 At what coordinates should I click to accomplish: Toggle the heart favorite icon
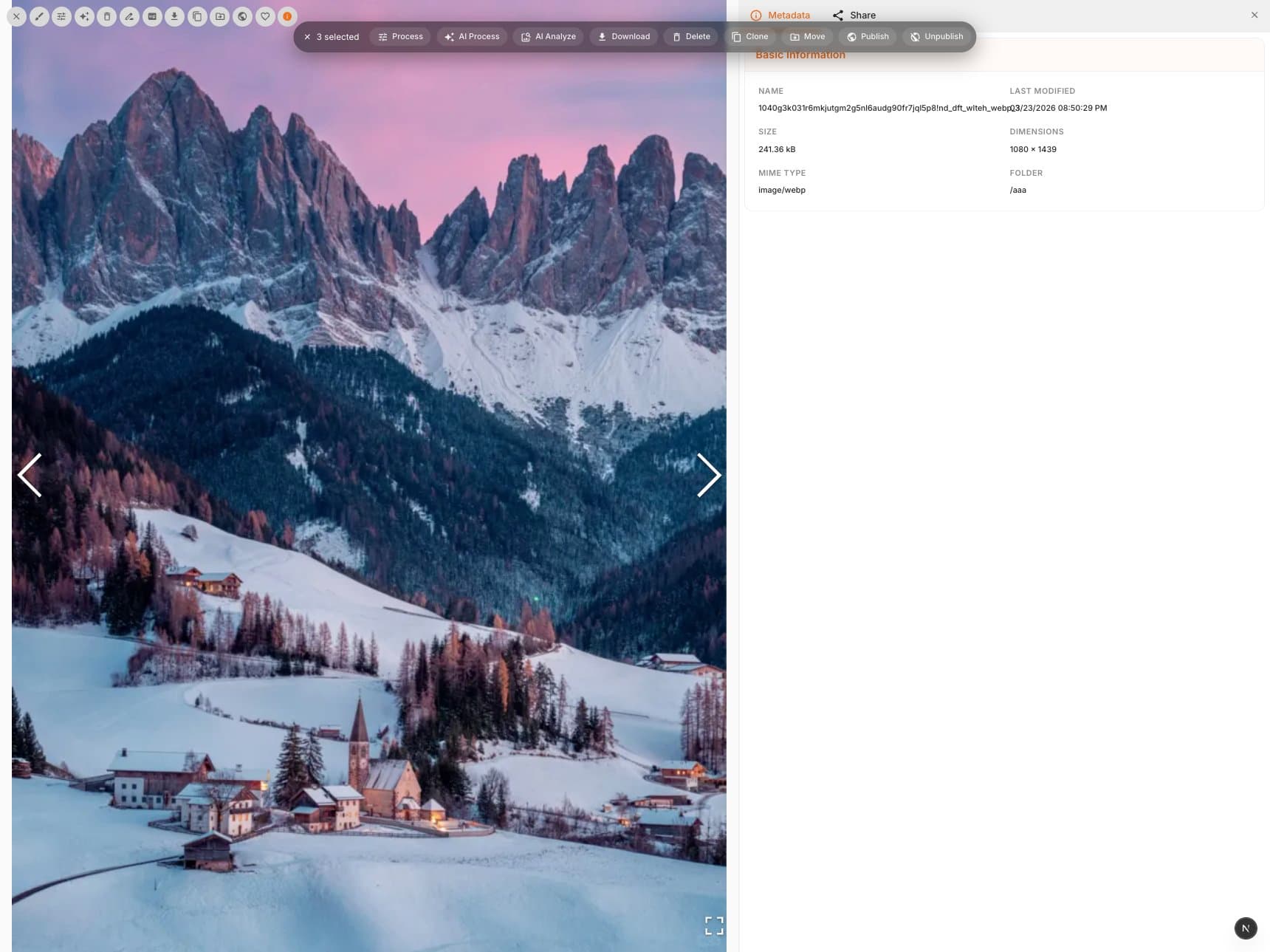[265, 16]
